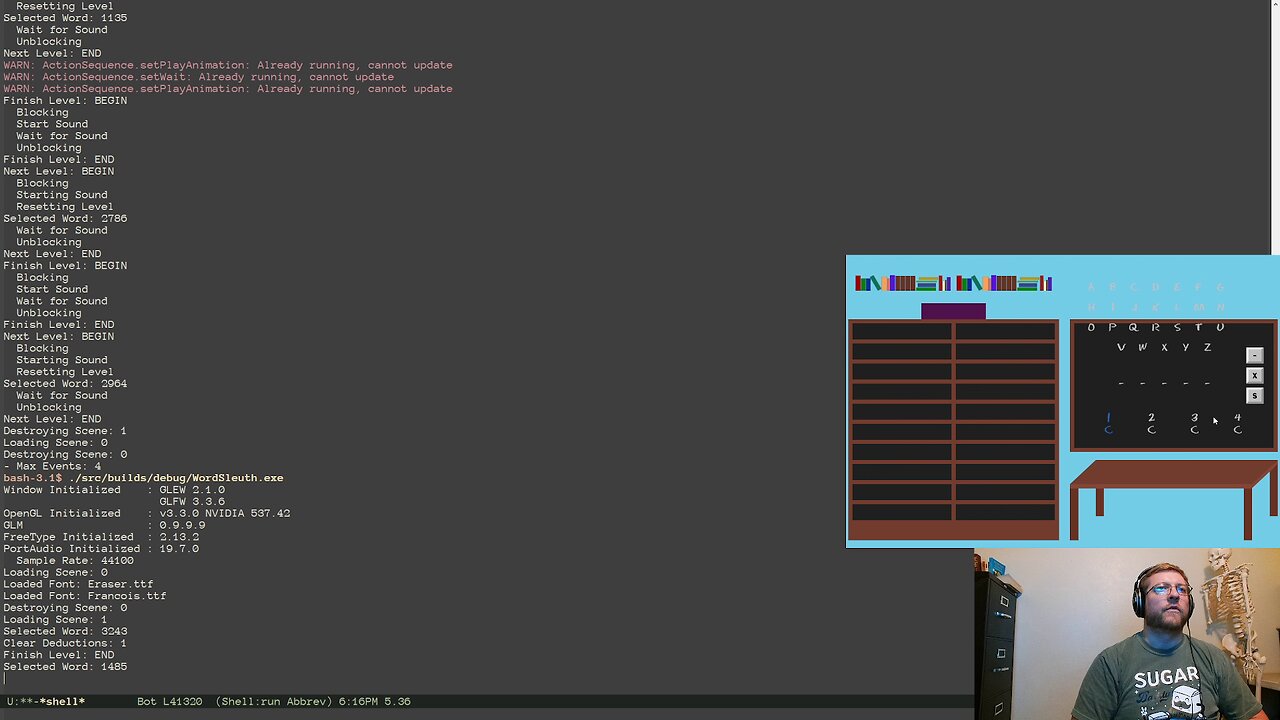Click the purple book atop the bookshelf

(953, 310)
